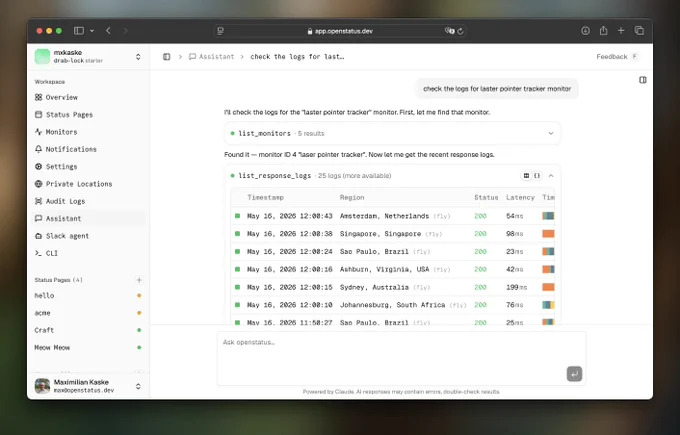Viewport: 680px width, 435px height.
Task: Click Safari share icon
Action: click(x=603, y=31)
